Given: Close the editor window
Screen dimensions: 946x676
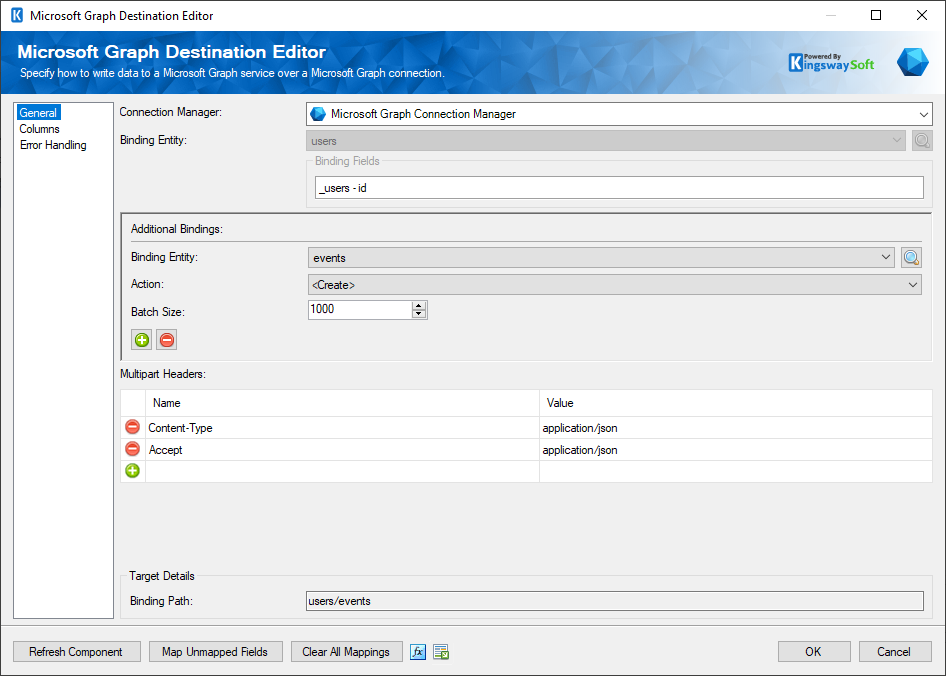Looking at the screenshot, I should [922, 15].
